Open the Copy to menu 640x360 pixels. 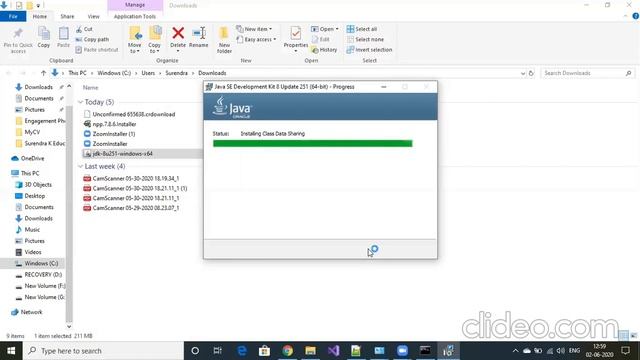click(154, 40)
